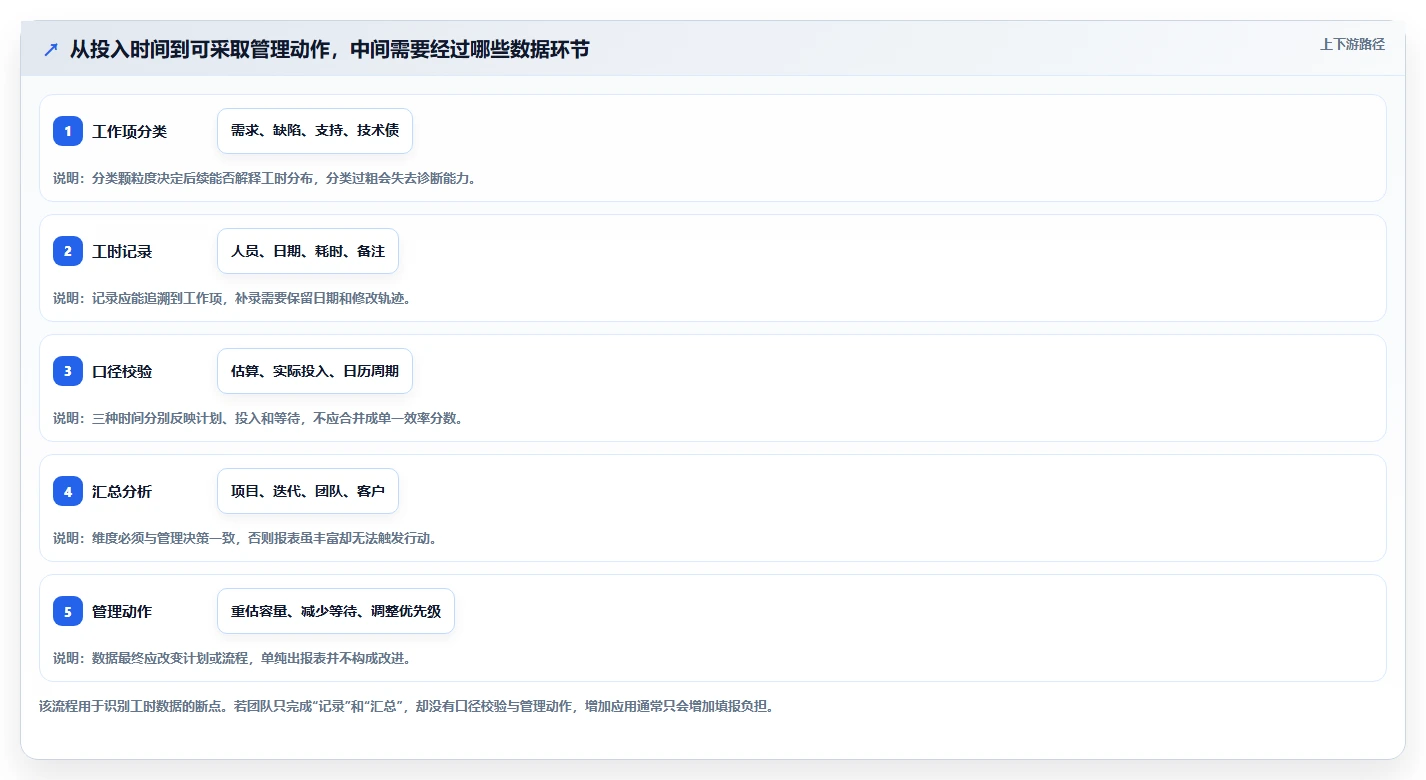
Task: Click the step 4 number badge
Action: click(x=68, y=491)
